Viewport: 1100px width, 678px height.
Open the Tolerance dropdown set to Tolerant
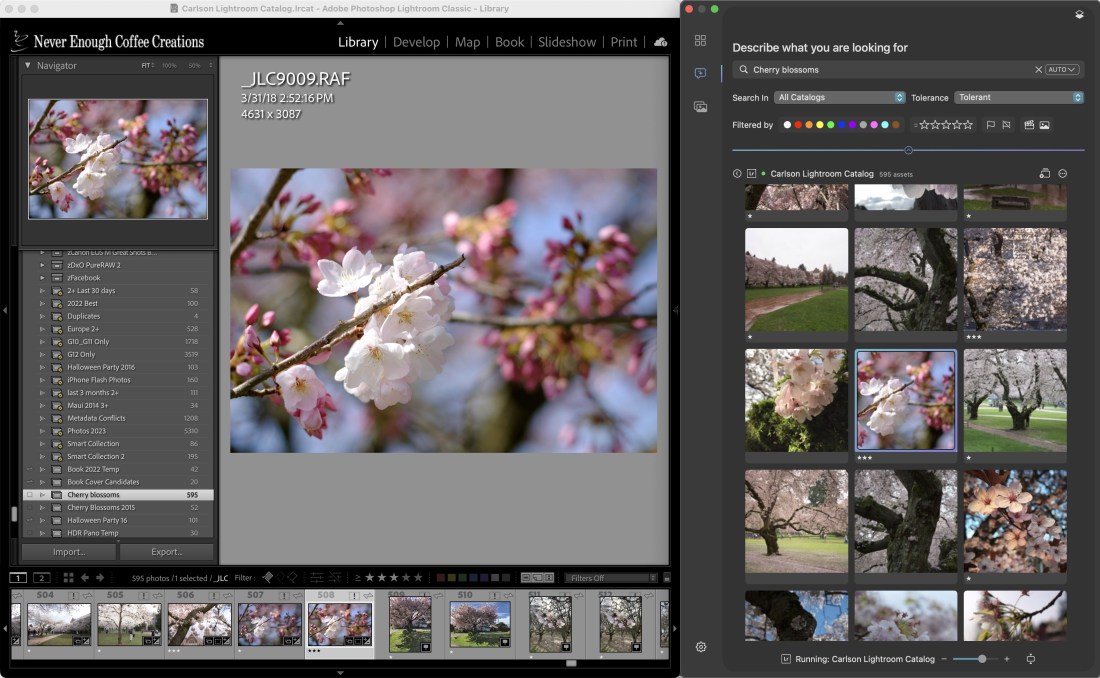click(1019, 98)
